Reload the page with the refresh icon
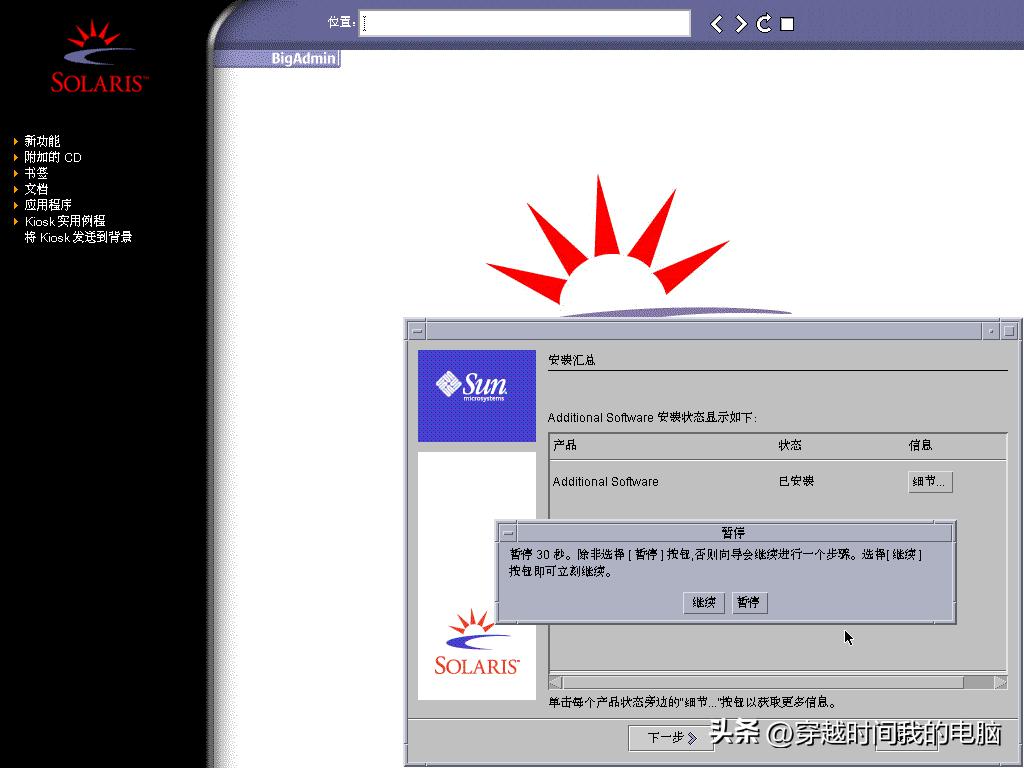This screenshot has height=768, width=1024. [763, 24]
